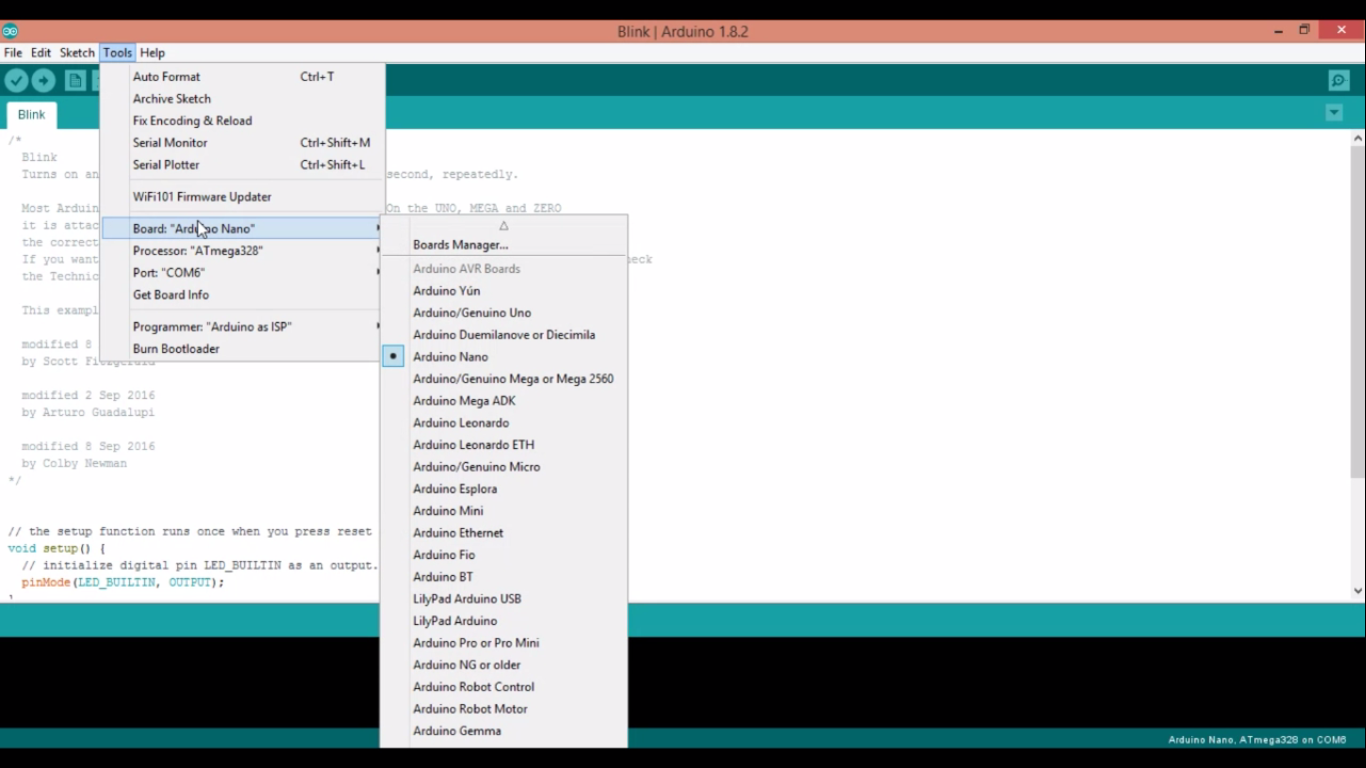1366x768 pixels.
Task: Click Serial Plotter in Tools menu
Action: (164, 164)
